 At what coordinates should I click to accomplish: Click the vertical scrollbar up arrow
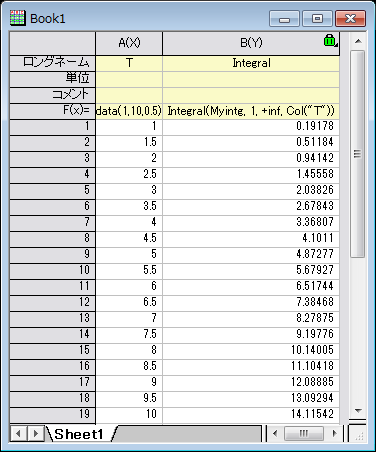[x=358, y=41]
